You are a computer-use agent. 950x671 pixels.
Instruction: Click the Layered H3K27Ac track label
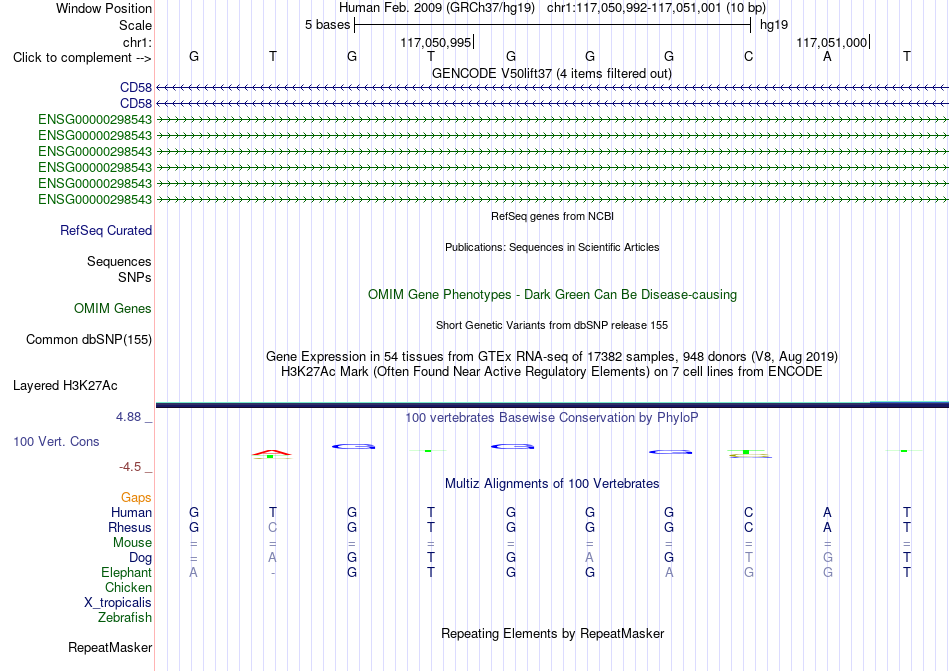click(x=65, y=386)
